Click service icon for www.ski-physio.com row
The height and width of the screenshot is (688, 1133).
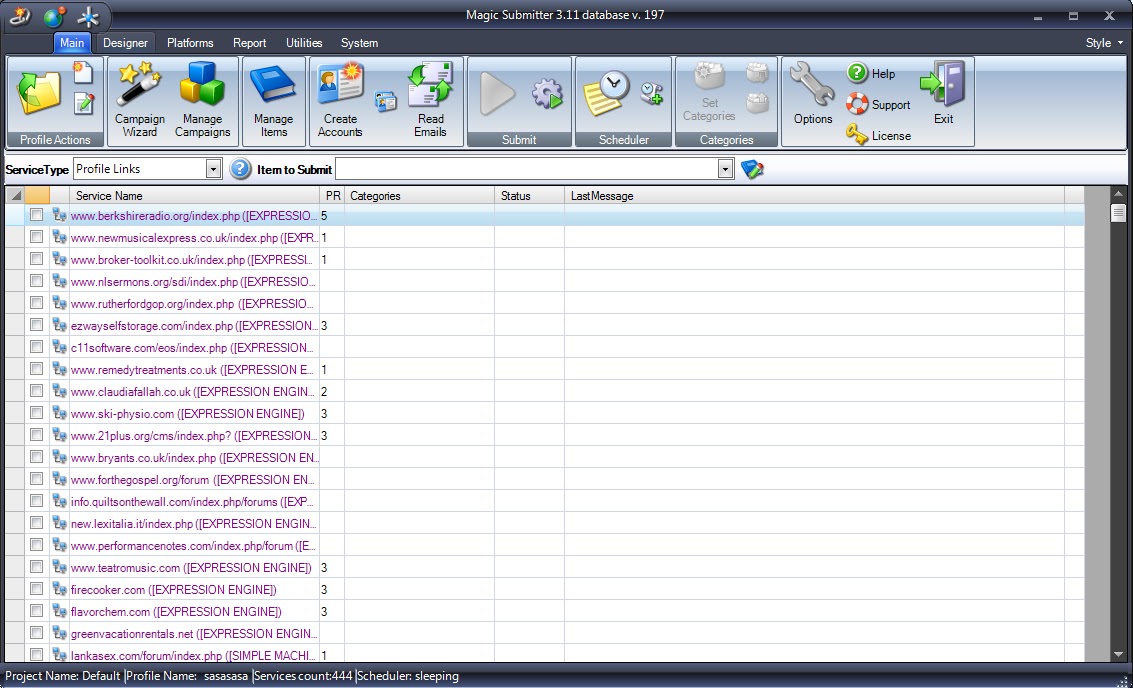pos(59,413)
